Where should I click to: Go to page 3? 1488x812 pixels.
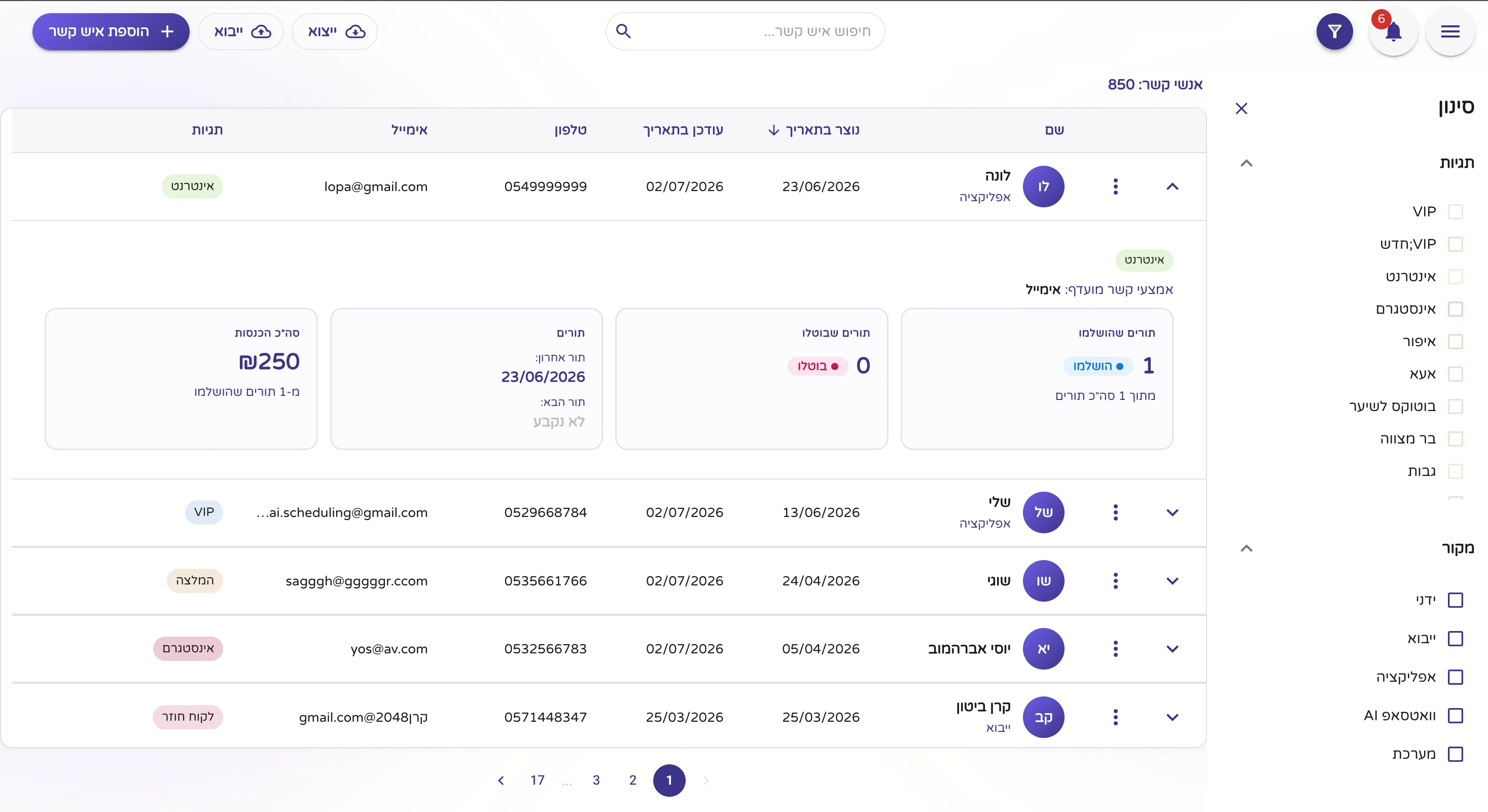(596, 780)
